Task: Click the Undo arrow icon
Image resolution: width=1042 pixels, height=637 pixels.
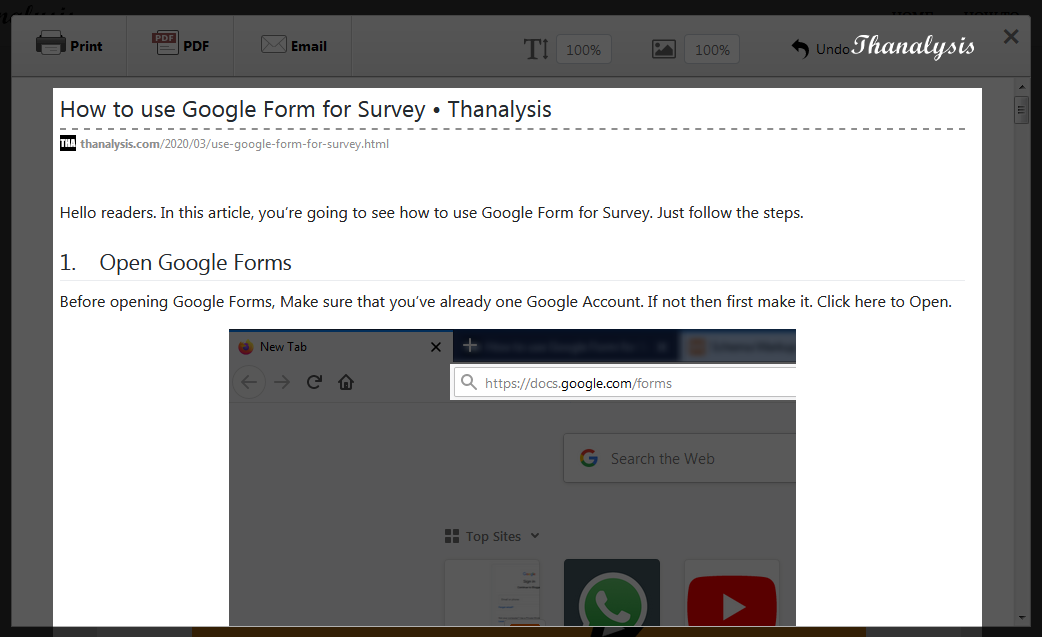Action: pyautogui.click(x=800, y=48)
